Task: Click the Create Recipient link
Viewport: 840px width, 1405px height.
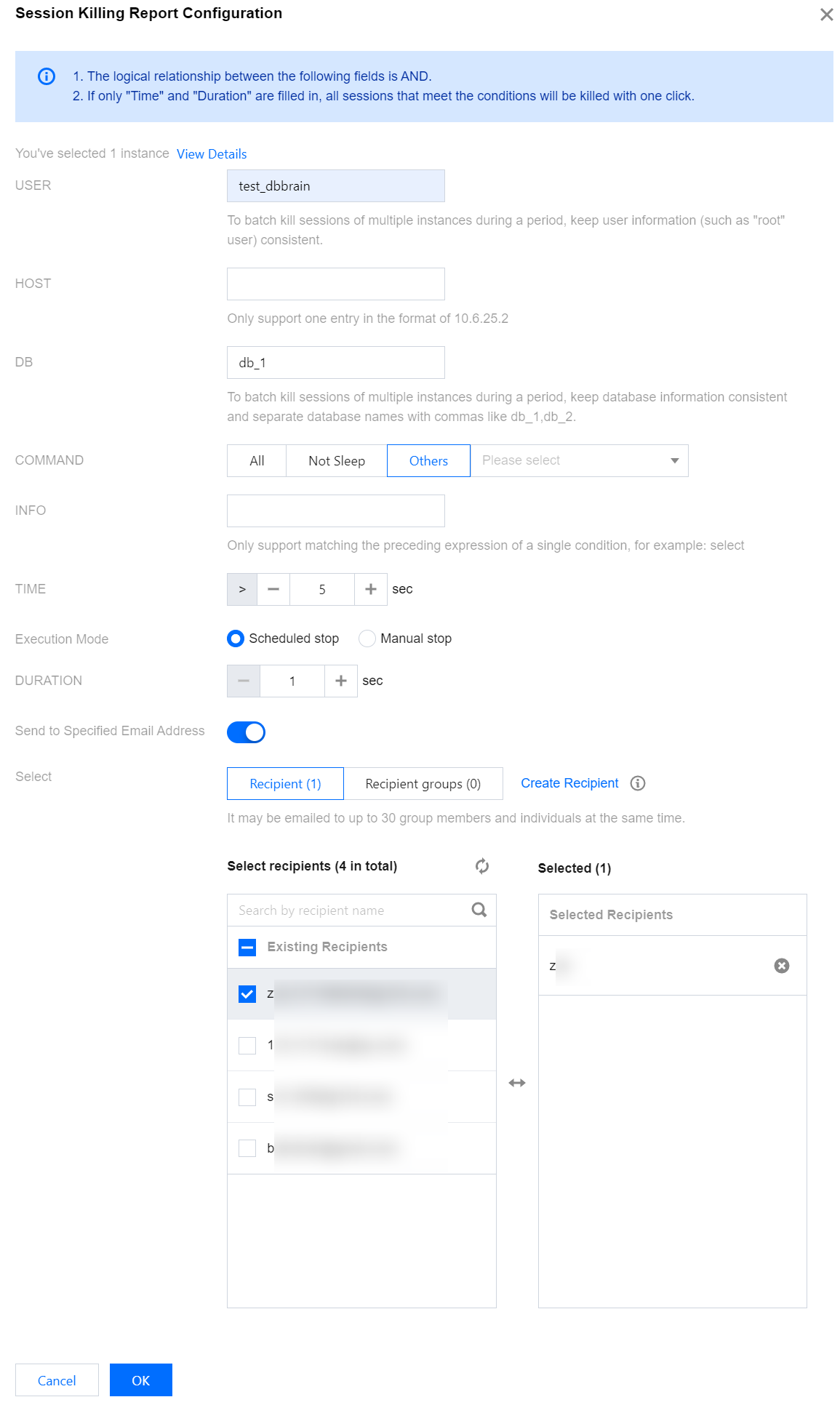Action: coord(569,783)
